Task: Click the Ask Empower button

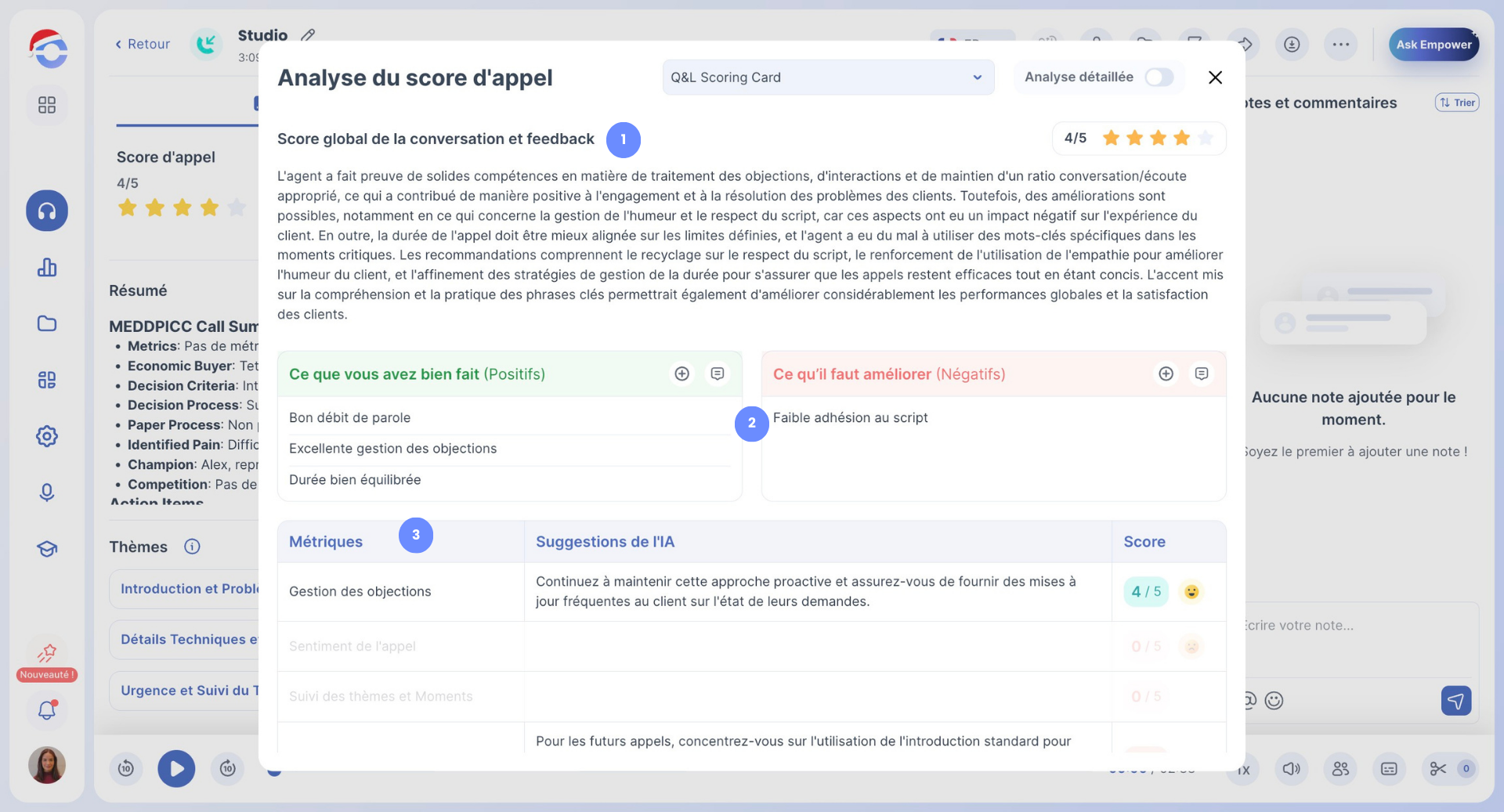Action: click(1433, 45)
